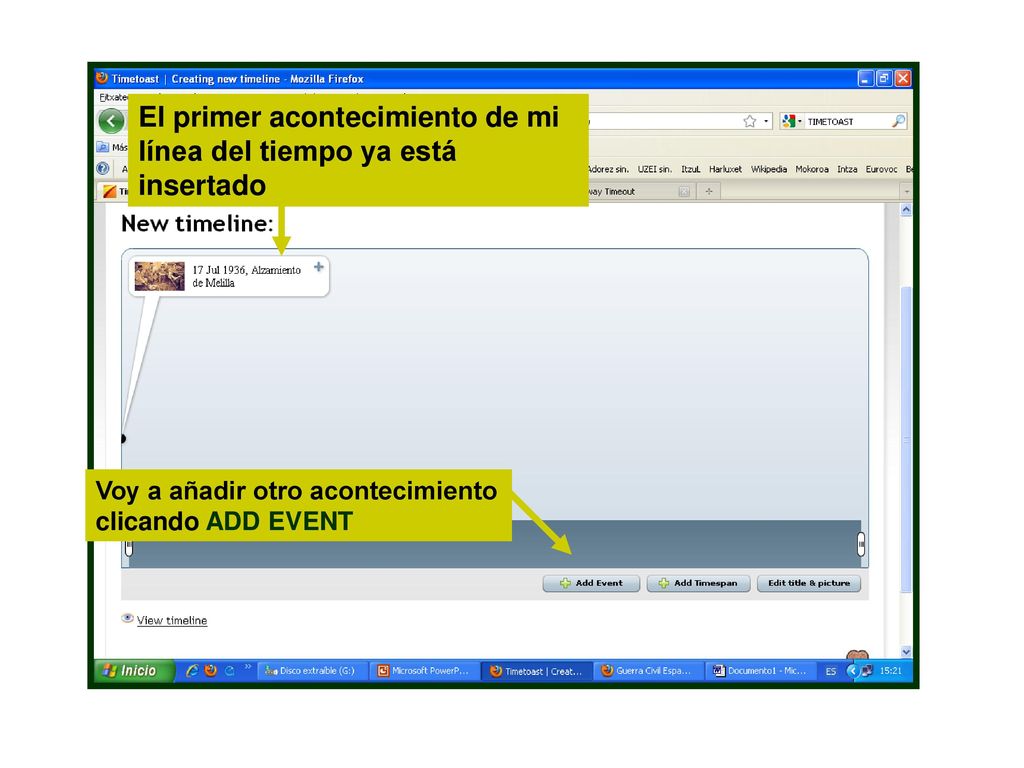Grab the right handle of the timeline range bar
Screen dimensions: 1024x768
click(861, 543)
